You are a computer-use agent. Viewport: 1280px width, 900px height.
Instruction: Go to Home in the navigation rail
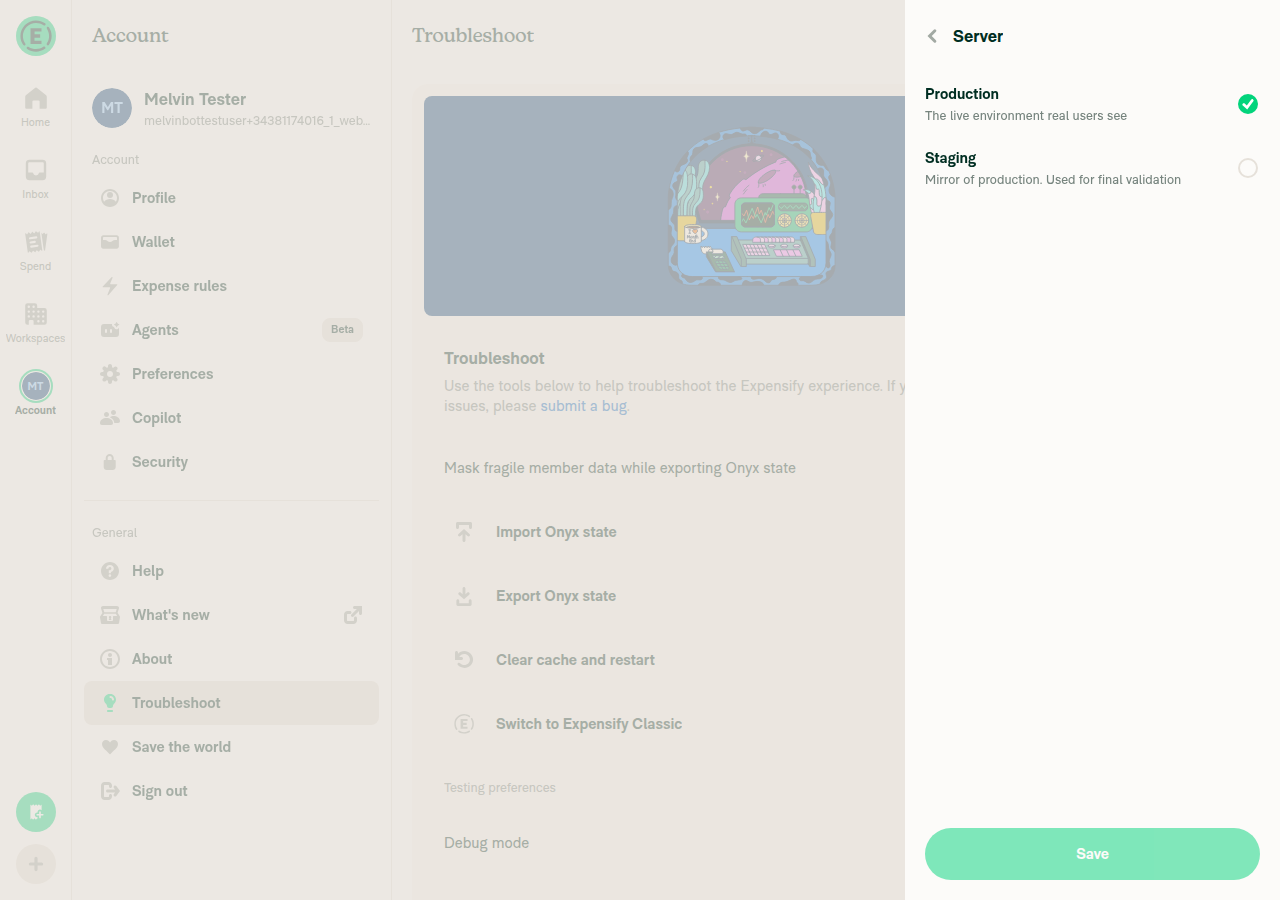36,107
